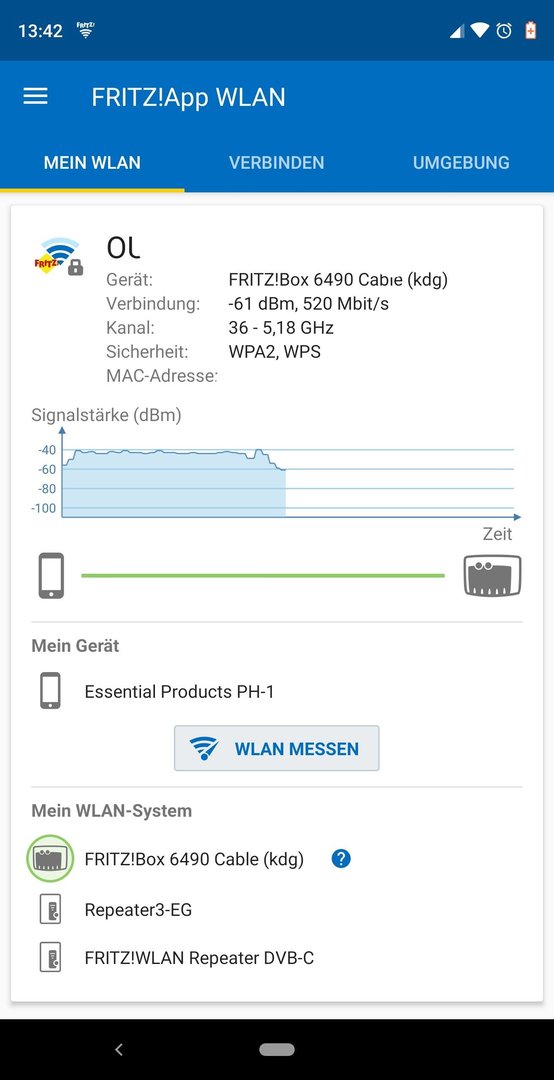Open the Repeater3-EG entry

(138, 909)
